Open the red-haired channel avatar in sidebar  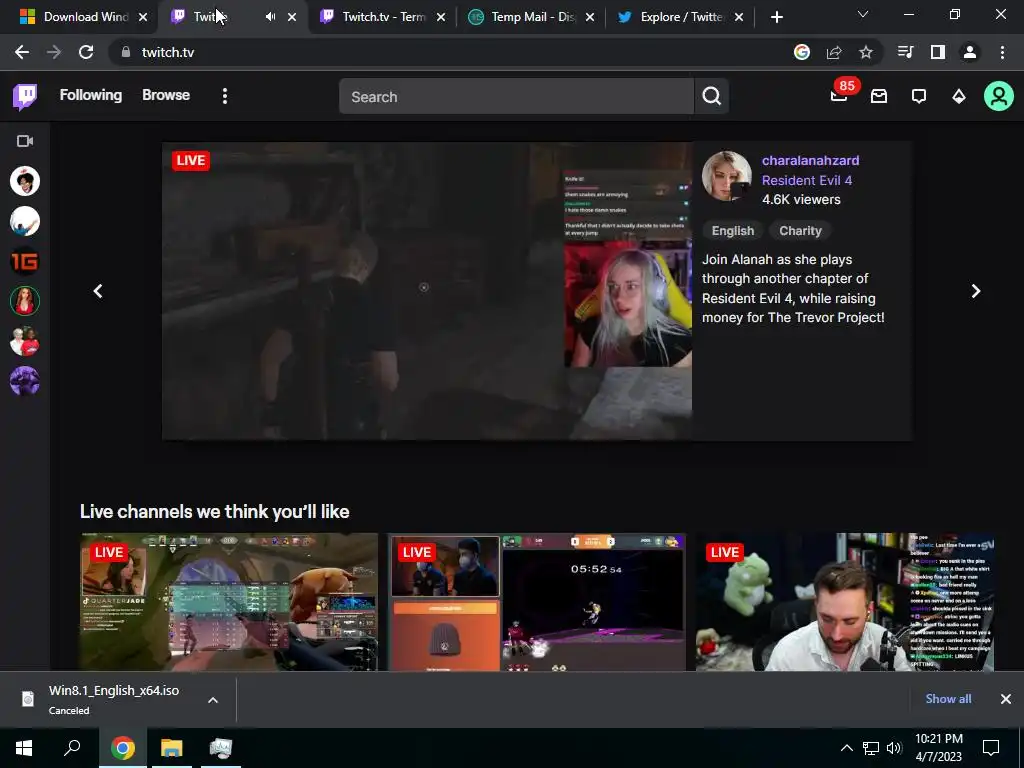pos(25,301)
